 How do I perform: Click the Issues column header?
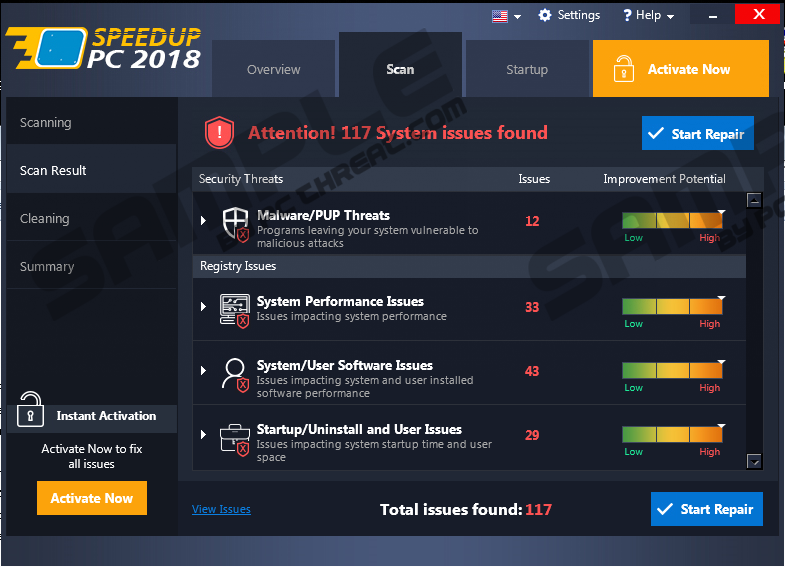click(x=534, y=179)
